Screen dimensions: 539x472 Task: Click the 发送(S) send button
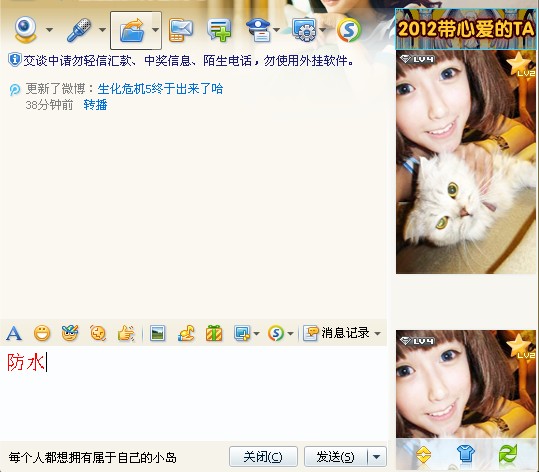(336, 457)
